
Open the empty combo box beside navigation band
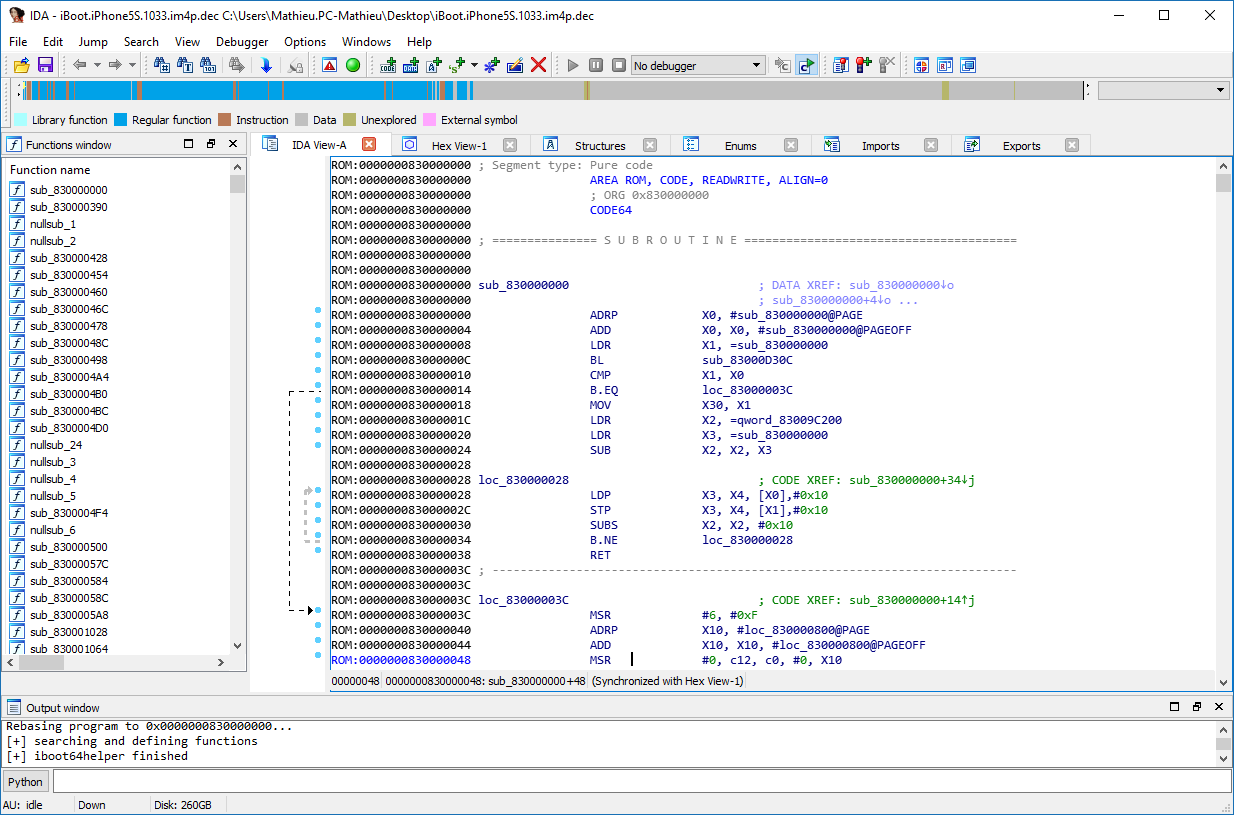tap(1163, 90)
